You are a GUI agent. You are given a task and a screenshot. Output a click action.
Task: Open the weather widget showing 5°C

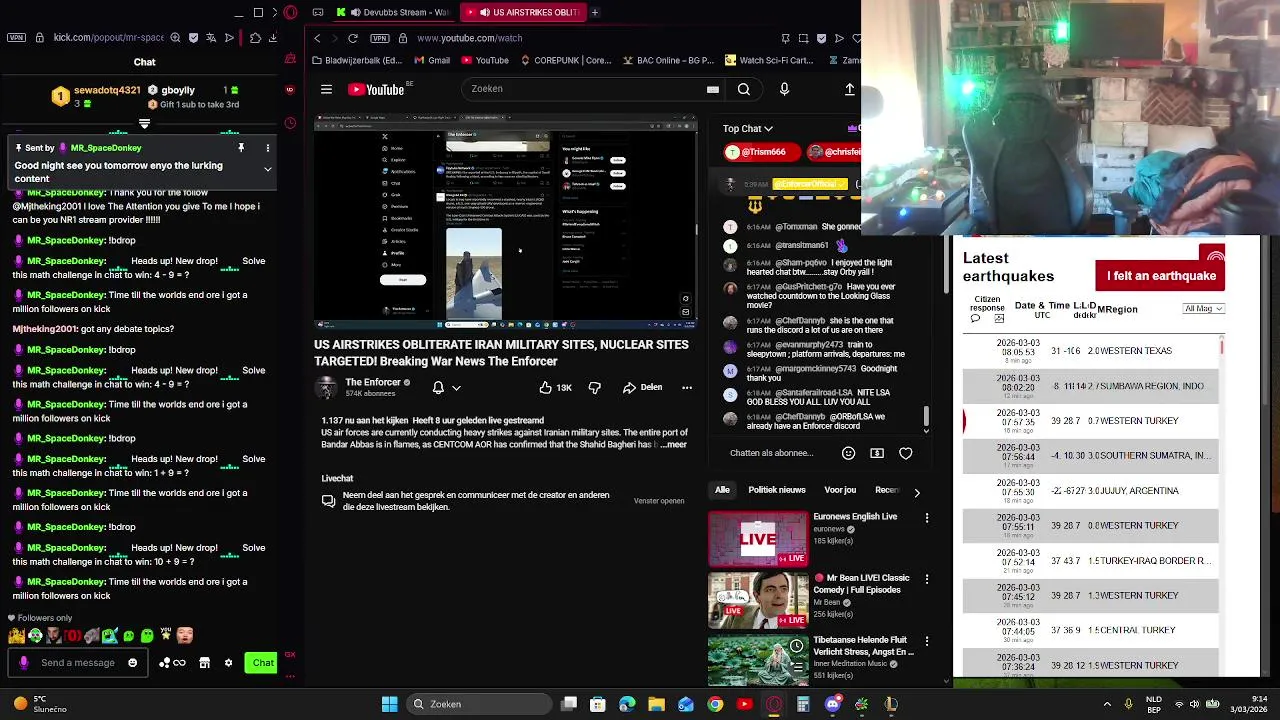pyautogui.click(x=39, y=704)
